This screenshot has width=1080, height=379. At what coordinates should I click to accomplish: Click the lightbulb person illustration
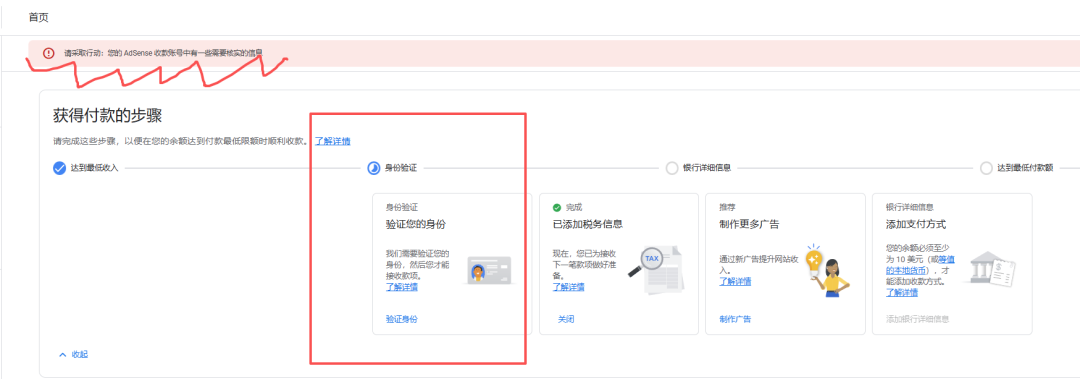(827, 270)
